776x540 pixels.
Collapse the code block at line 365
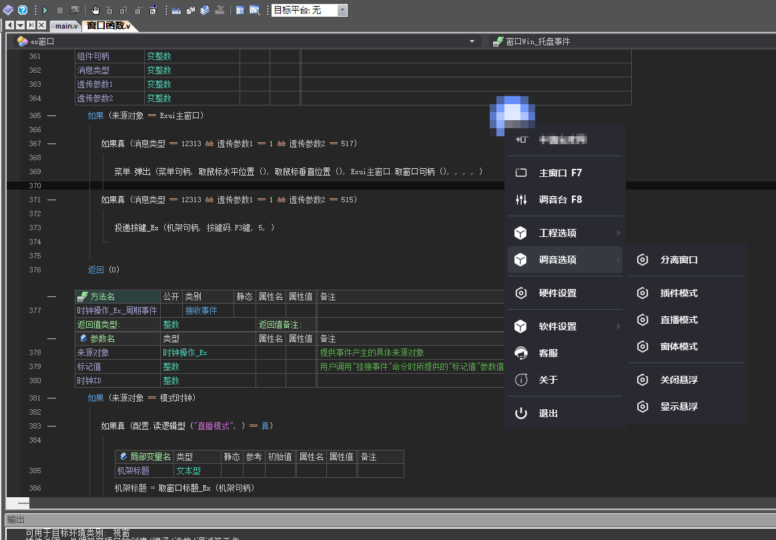(x=52, y=116)
